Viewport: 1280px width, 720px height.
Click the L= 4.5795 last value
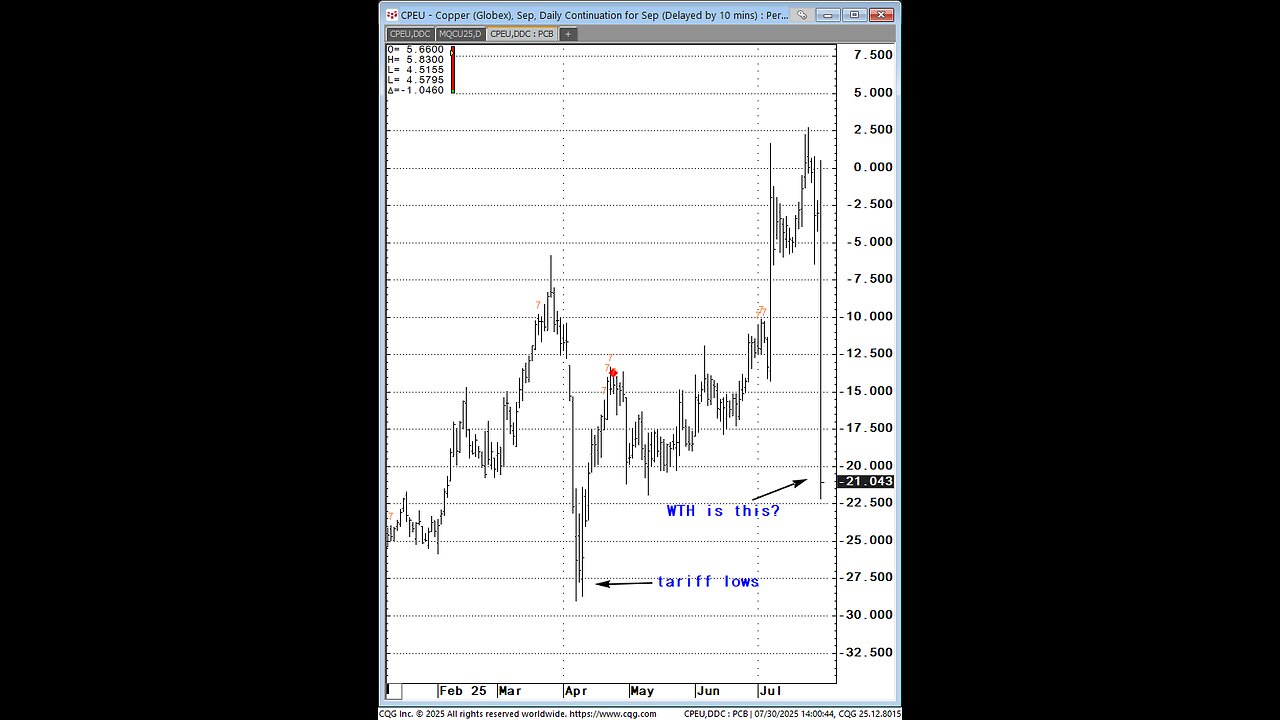pyautogui.click(x=415, y=79)
